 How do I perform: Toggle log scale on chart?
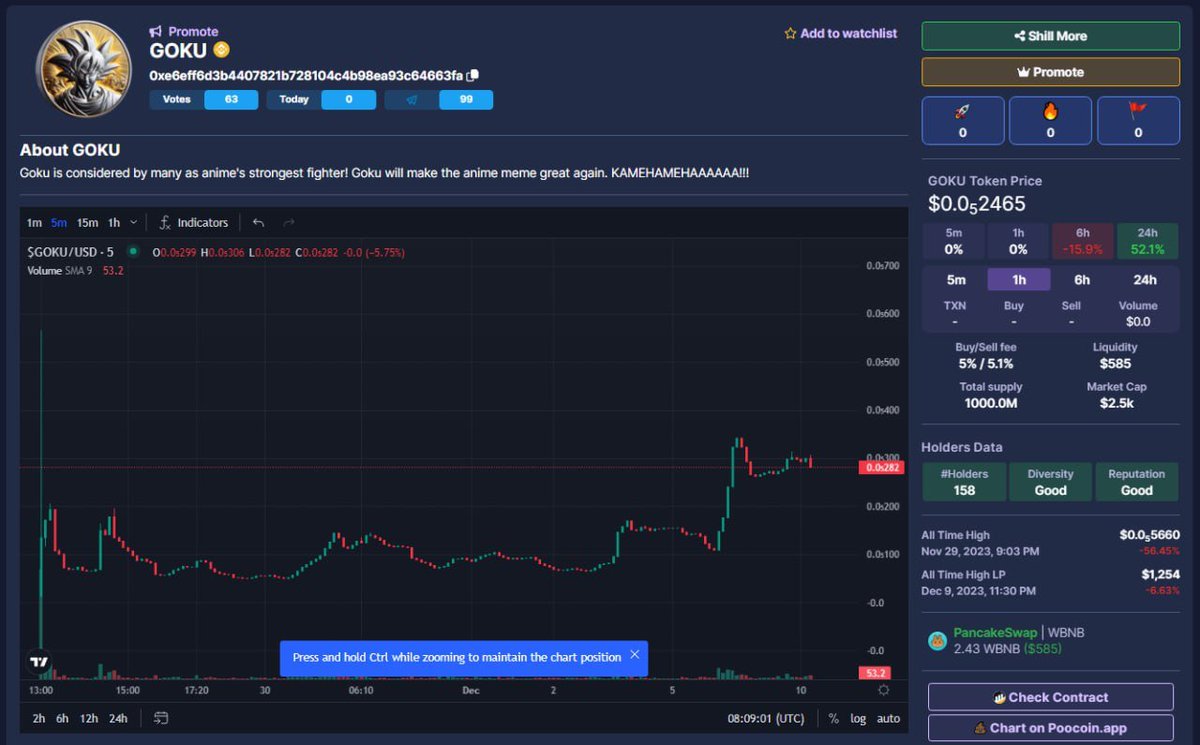click(x=858, y=718)
